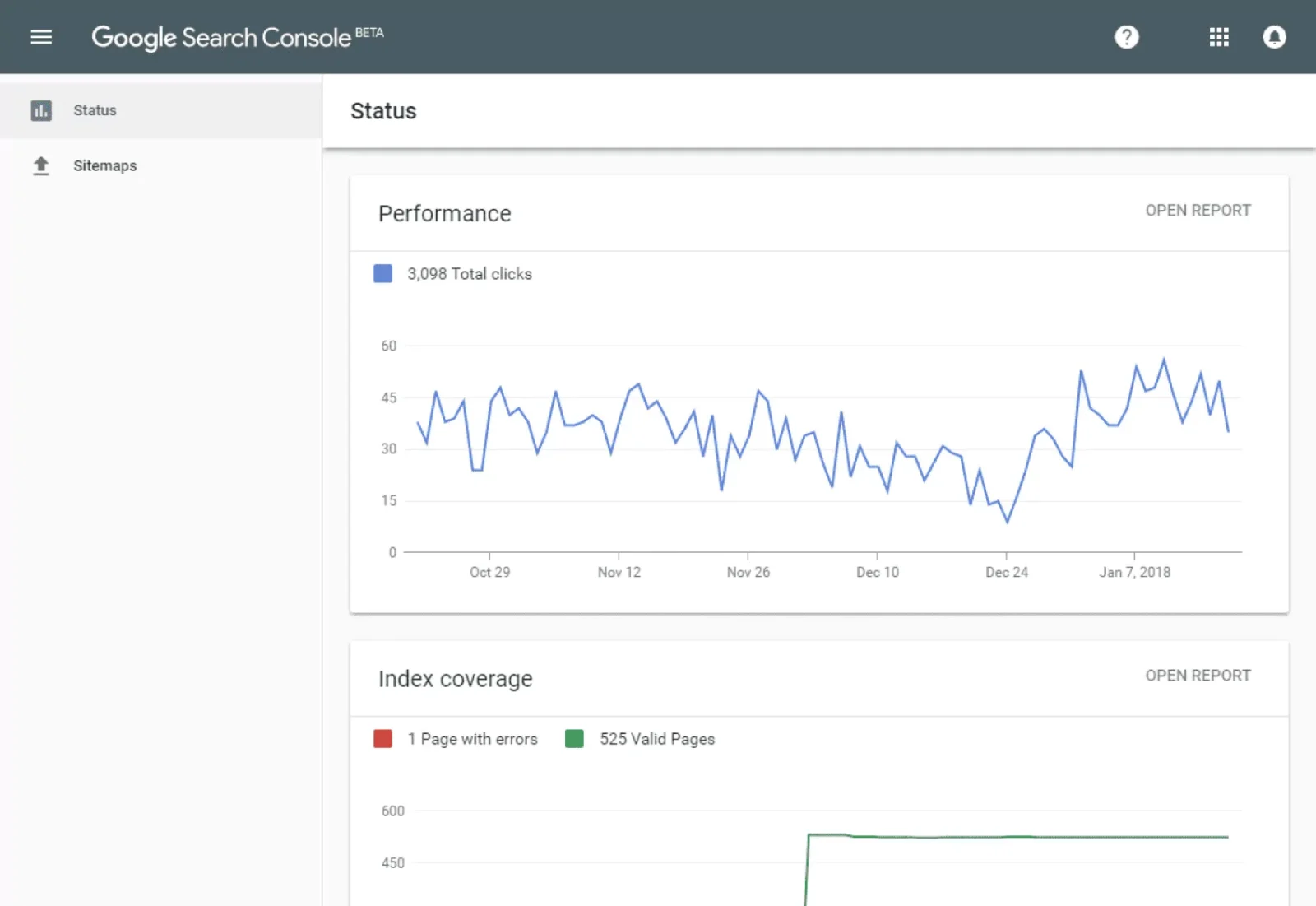Screen dimensions: 1316x906
Task: Select Sitemaps in the left sidebar
Action: pyautogui.click(x=104, y=165)
